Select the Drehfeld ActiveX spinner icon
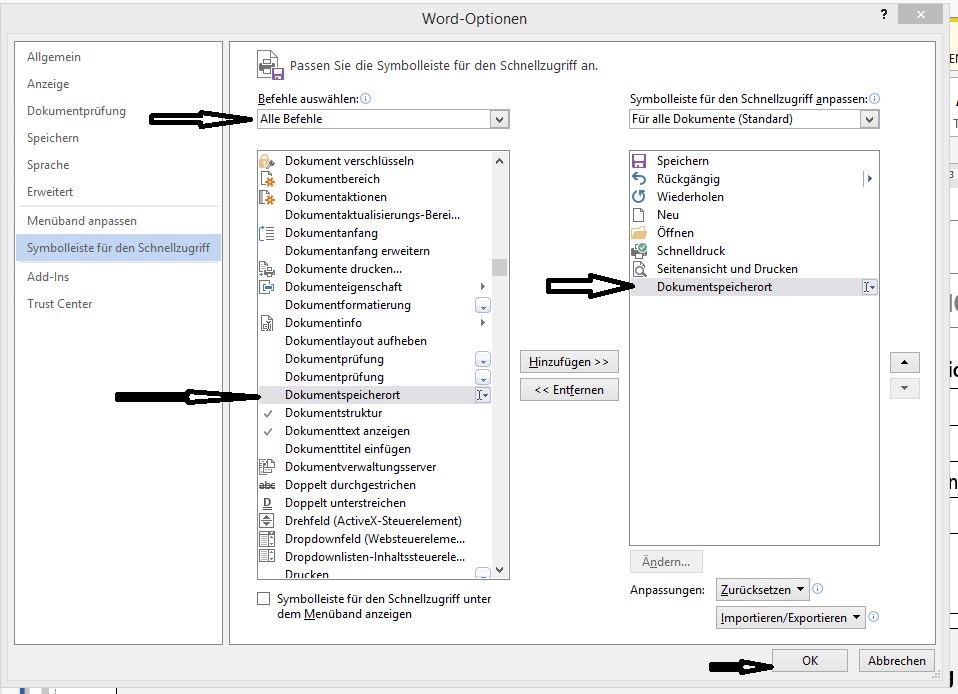The width and height of the screenshot is (958, 694). click(267, 521)
